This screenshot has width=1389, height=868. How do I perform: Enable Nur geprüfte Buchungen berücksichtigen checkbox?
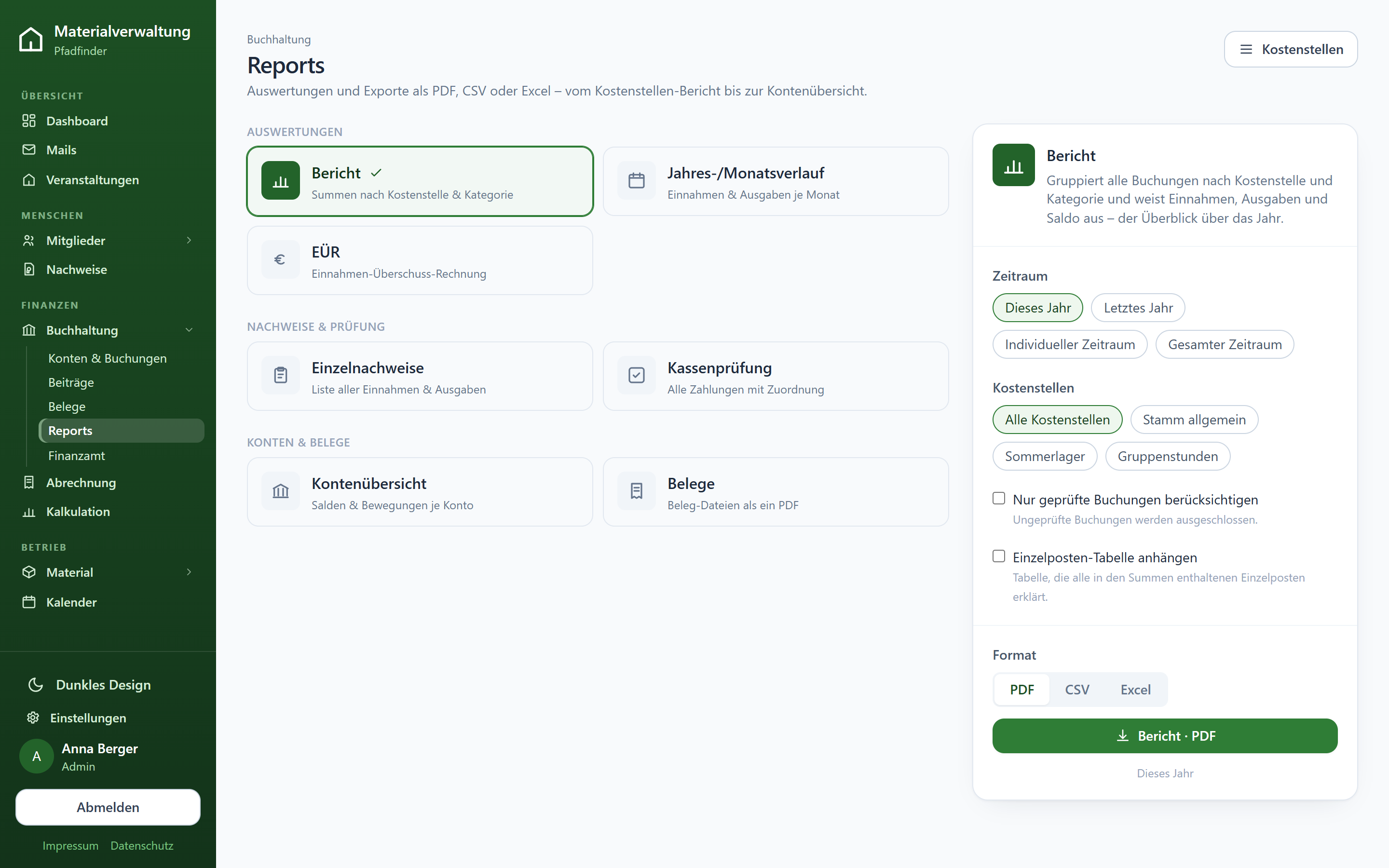pyautogui.click(x=999, y=498)
